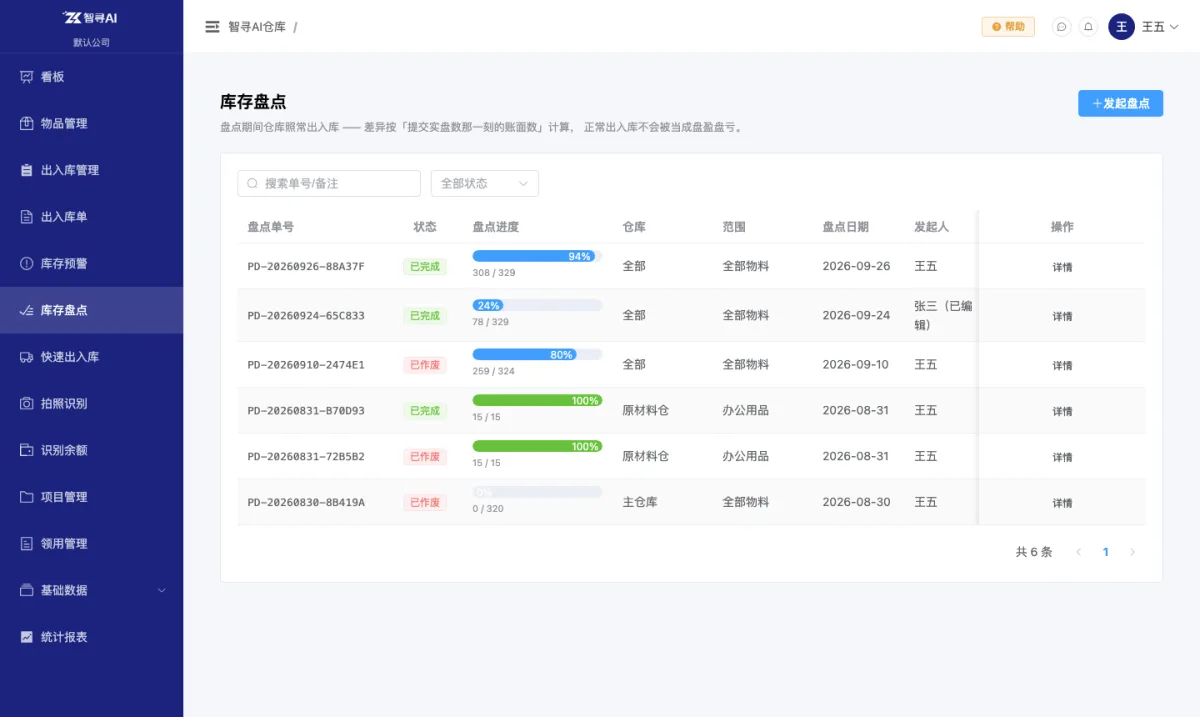Open the 全部状态 status filter dropdown
1200x717 pixels.
485,184
